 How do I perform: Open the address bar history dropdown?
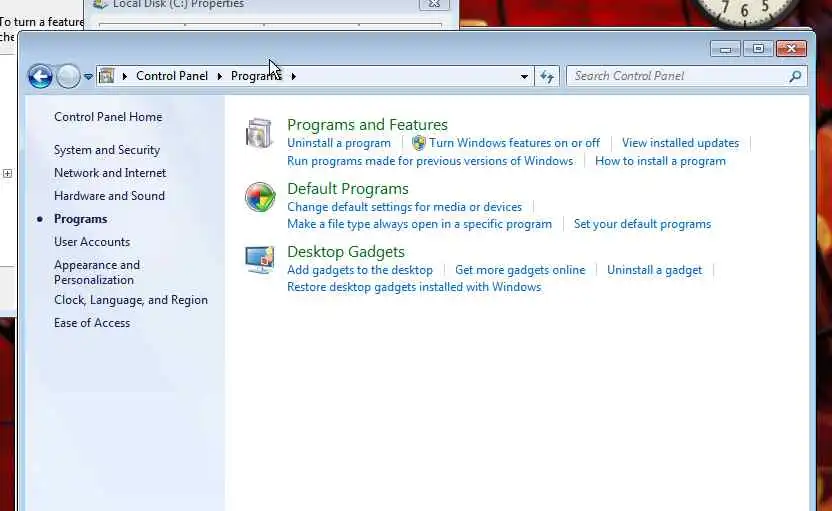[x=524, y=76]
